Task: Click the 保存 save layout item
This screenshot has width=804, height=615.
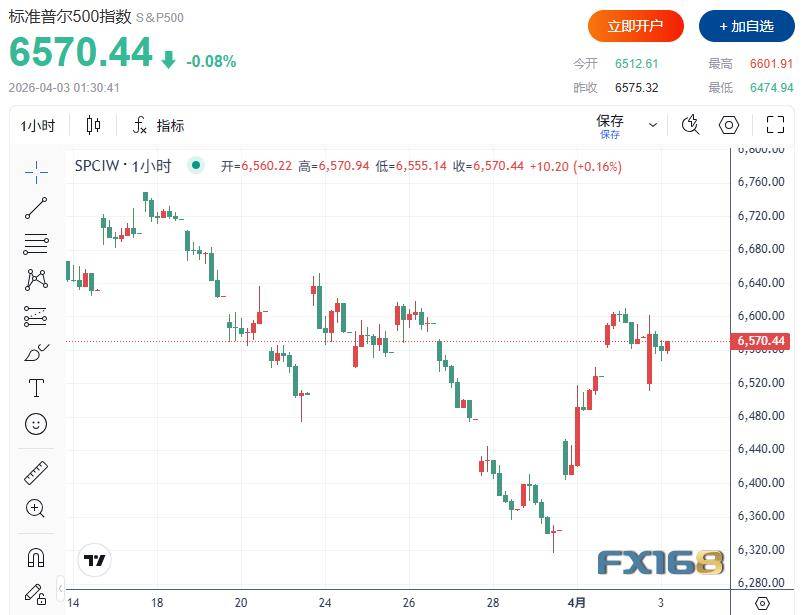Action: [610, 125]
